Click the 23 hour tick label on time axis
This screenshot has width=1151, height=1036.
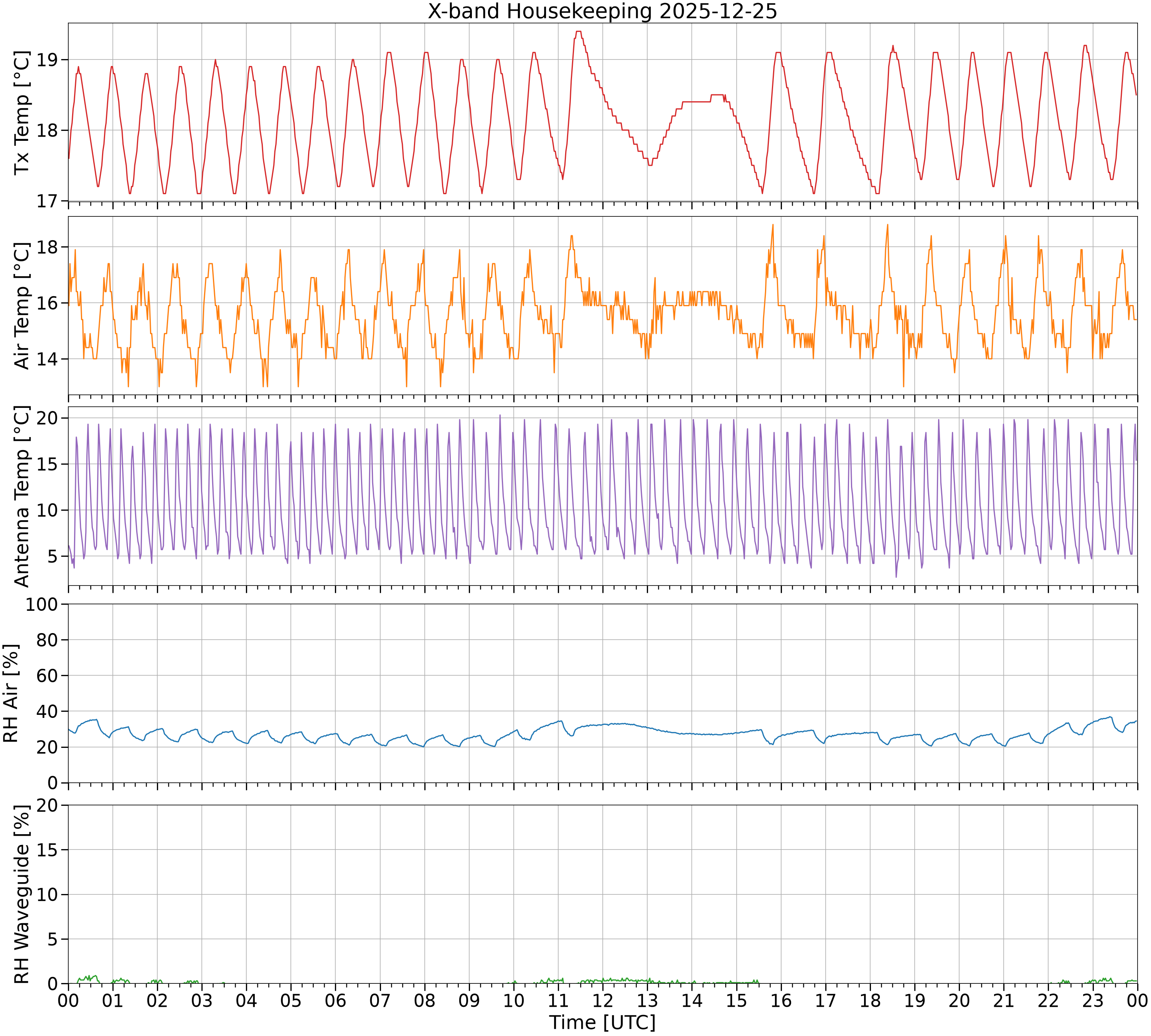(x=1092, y=1000)
